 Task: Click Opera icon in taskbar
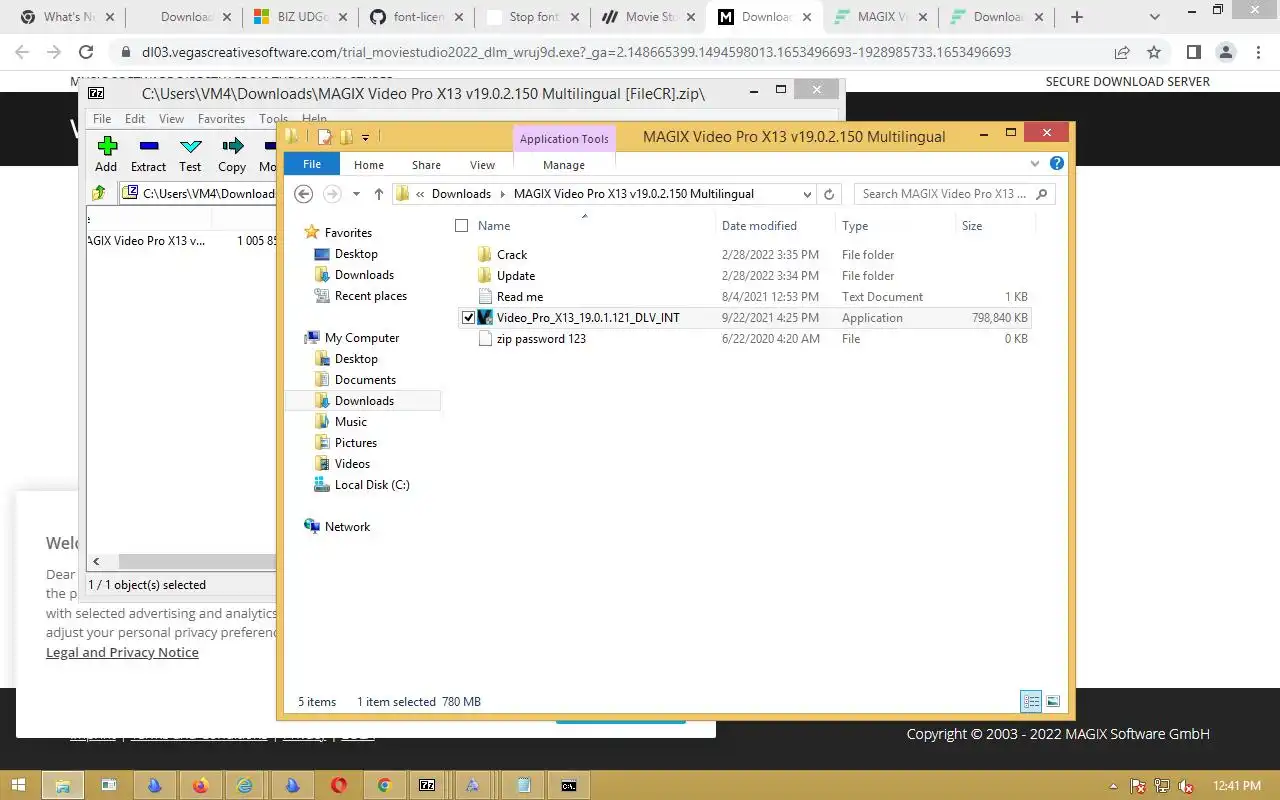click(x=338, y=786)
